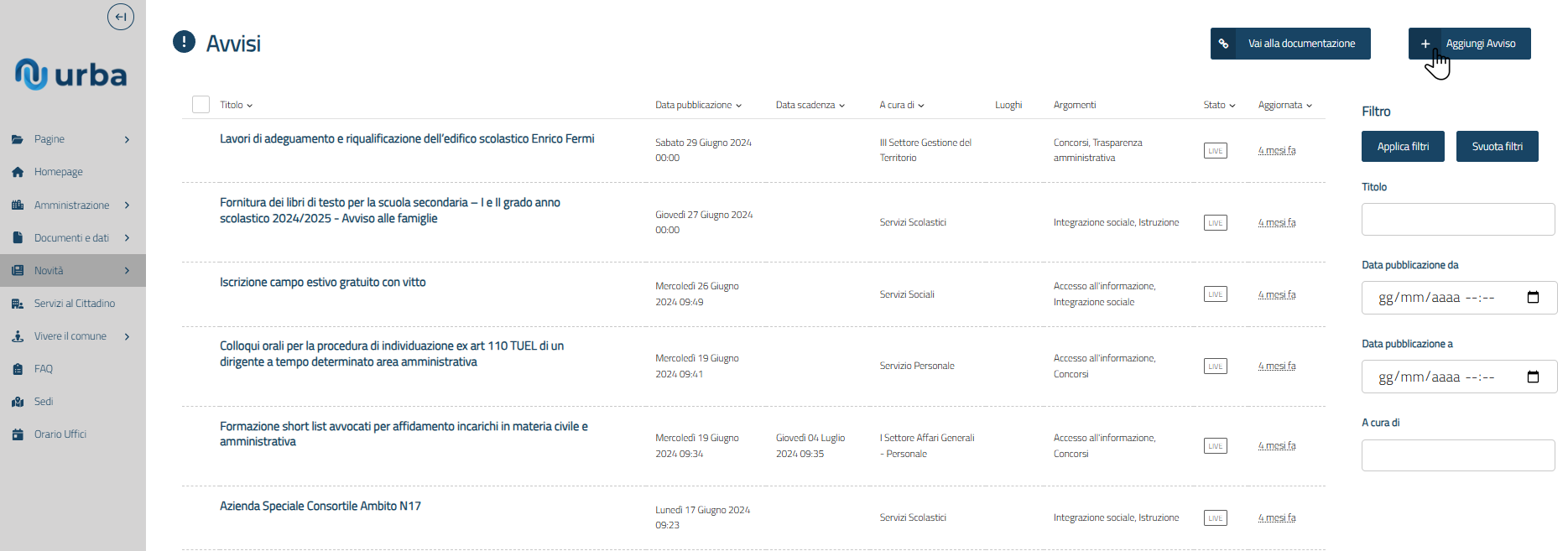
Task: Expand the Amministrazione menu chevron
Action: [127, 205]
